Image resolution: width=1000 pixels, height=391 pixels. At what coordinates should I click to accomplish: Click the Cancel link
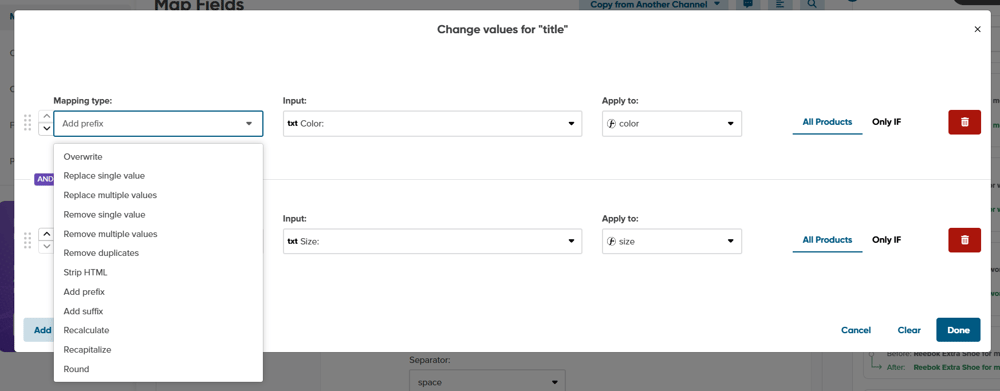[x=856, y=330]
